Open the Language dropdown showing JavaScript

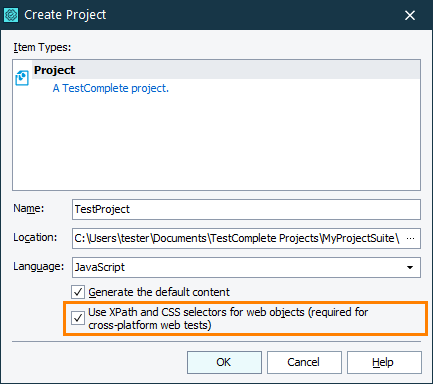point(246,267)
